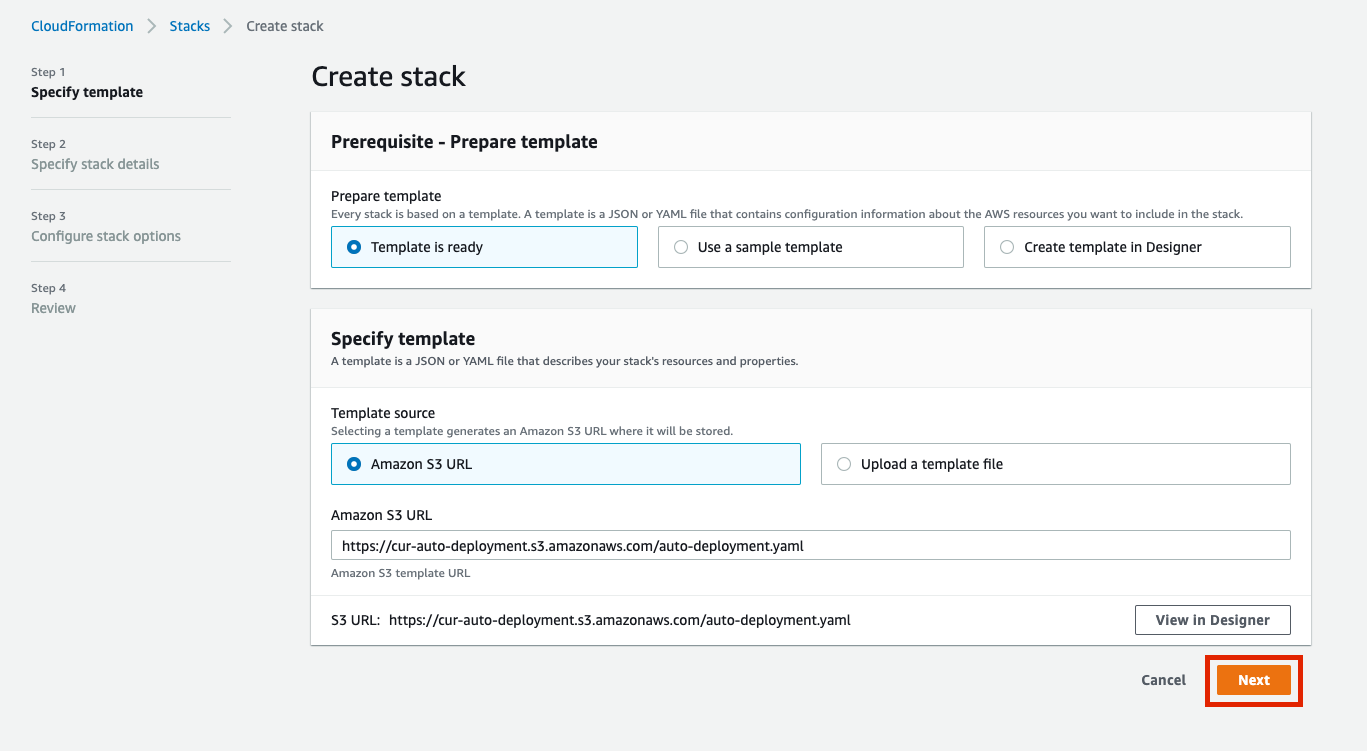
Task: Click the Create stack breadcrumb item
Action: pyautogui.click(x=285, y=26)
